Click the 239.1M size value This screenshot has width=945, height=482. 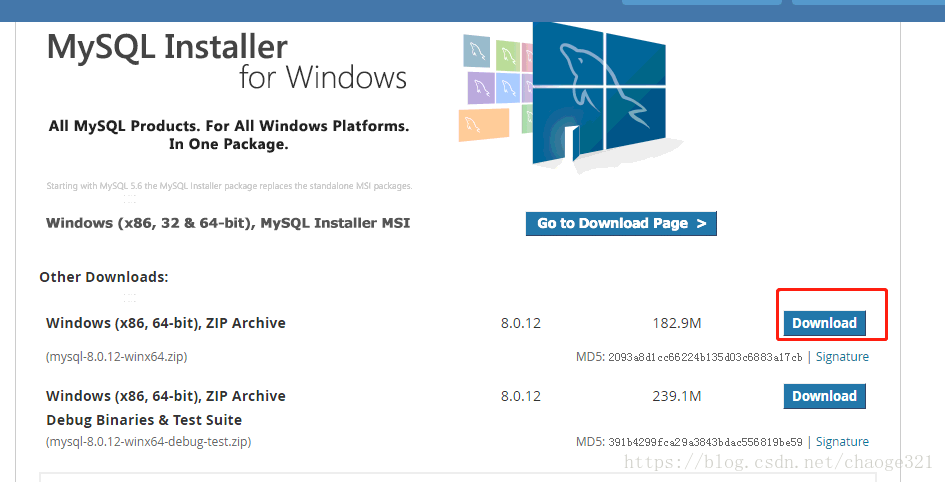(x=676, y=396)
